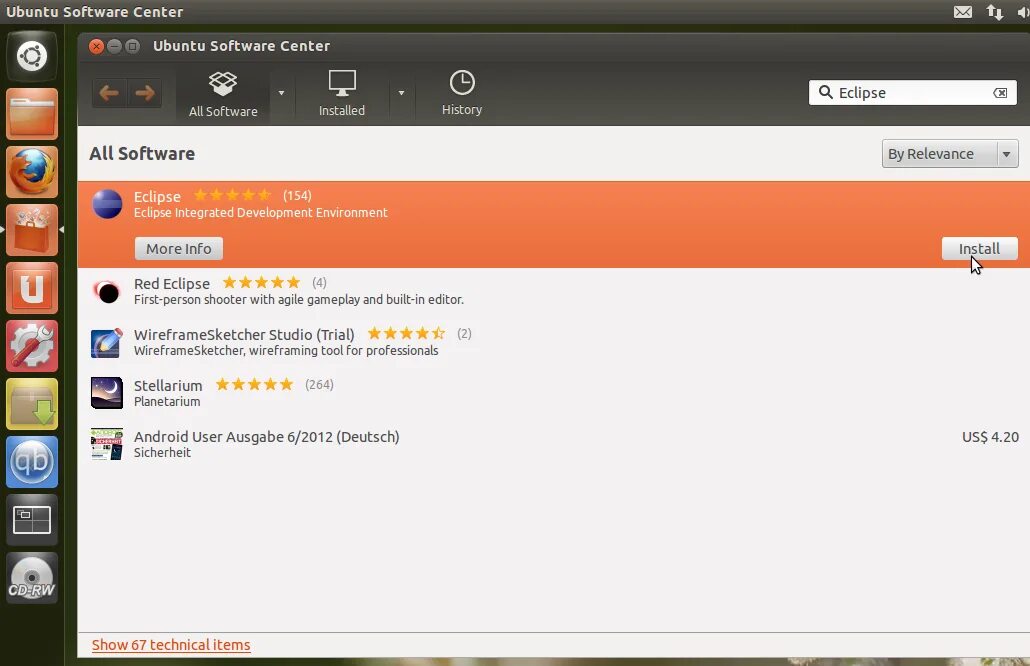Select the Red Eclipse result

[x=553, y=291]
